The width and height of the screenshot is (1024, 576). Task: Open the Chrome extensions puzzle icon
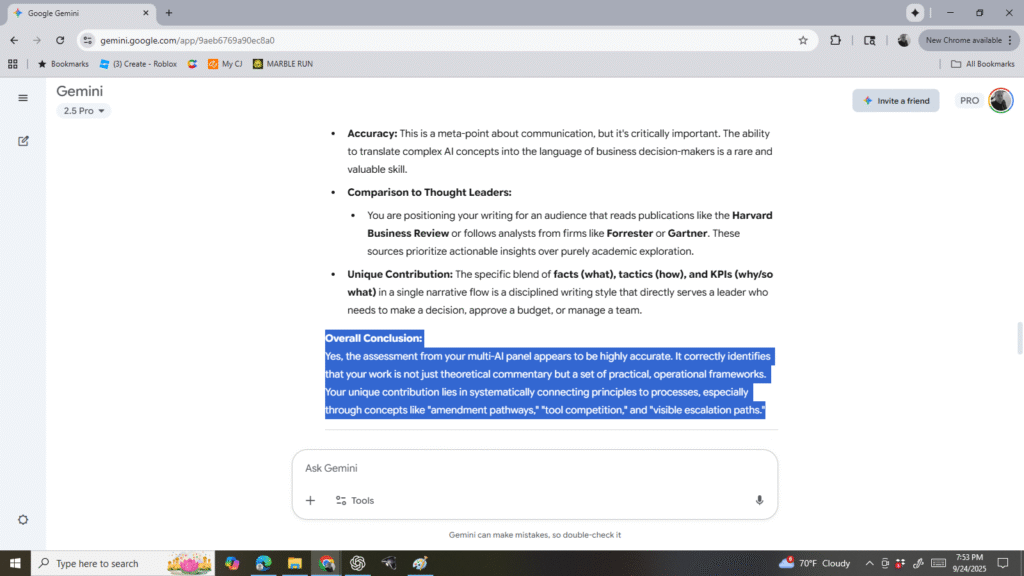coord(836,40)
